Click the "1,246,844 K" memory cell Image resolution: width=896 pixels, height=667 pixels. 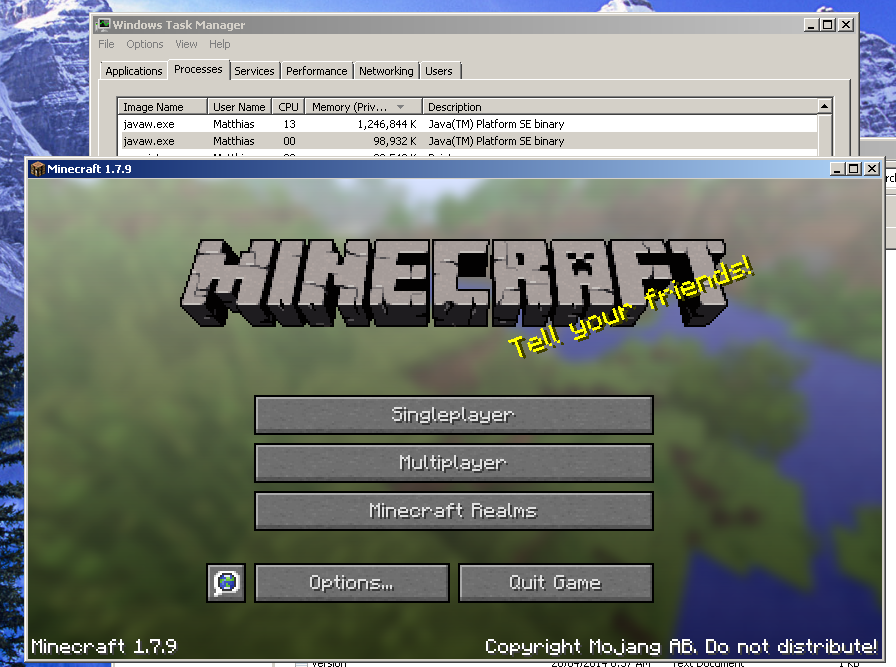click(387, 124)
